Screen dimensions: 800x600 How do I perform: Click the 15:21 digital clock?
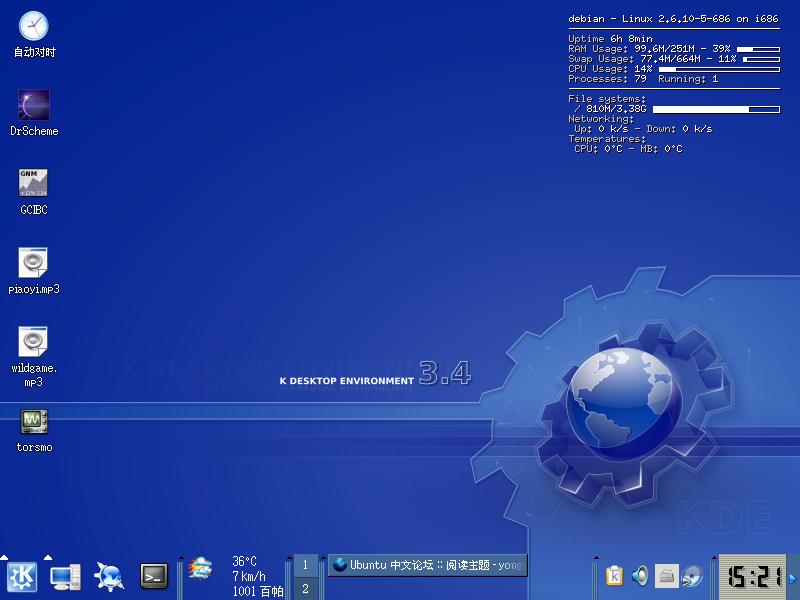[x=753, y=577]
